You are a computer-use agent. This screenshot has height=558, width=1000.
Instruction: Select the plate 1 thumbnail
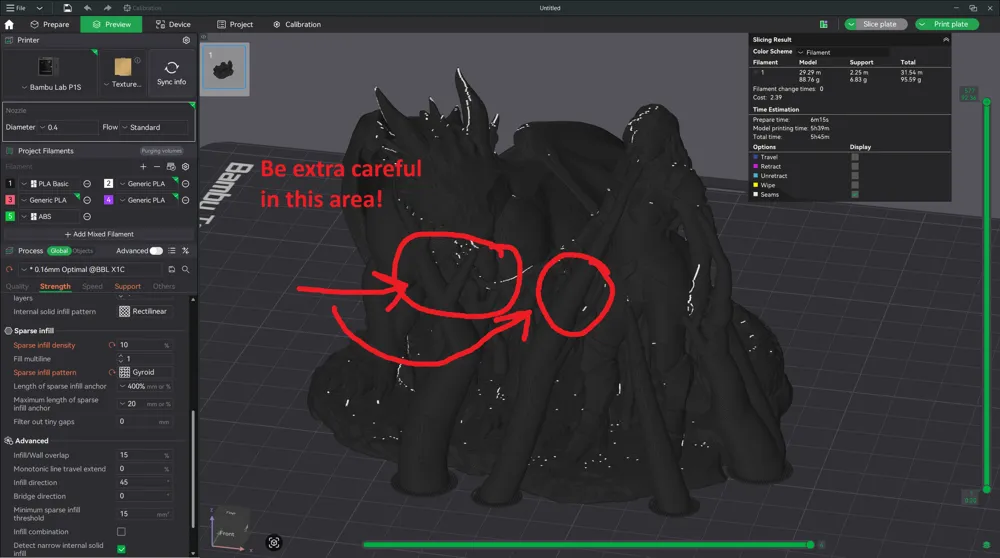point(224,69)
